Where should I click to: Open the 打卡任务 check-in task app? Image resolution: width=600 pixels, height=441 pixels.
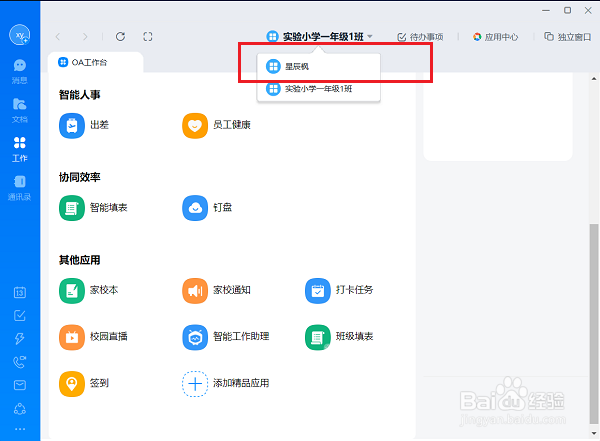[339, 291]
